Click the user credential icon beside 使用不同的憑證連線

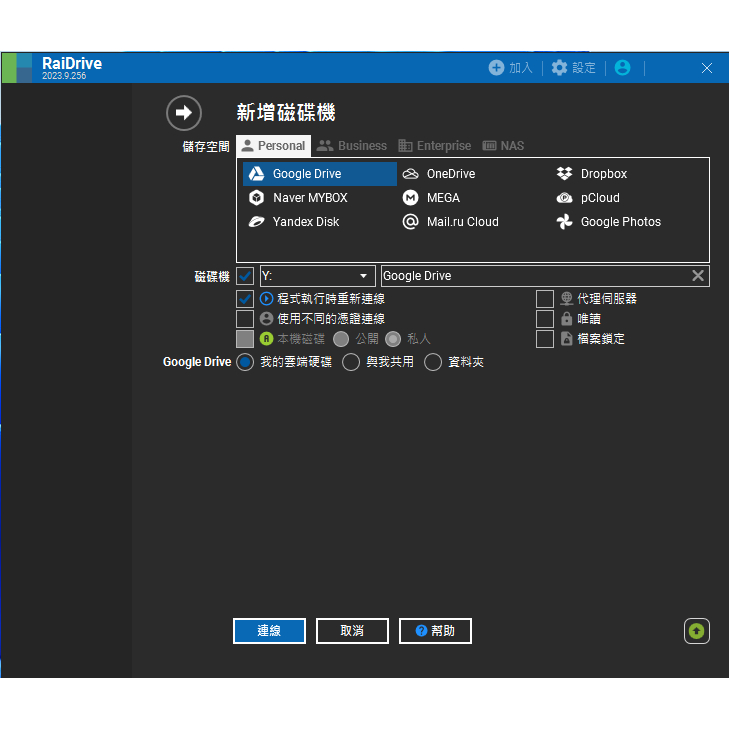click(x=266, y=318)
